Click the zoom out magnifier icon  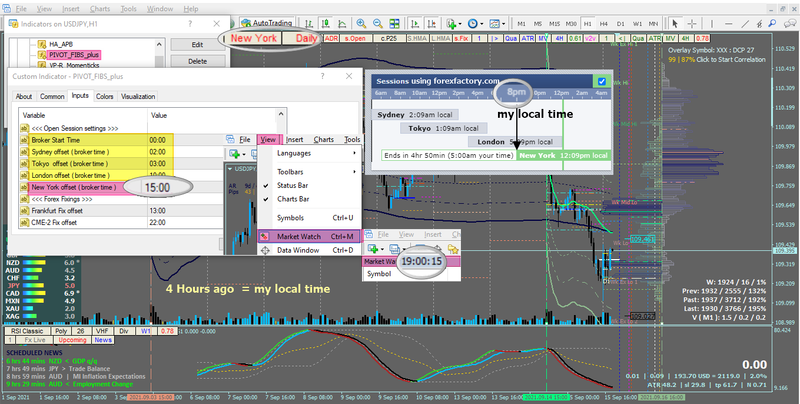(x=378, y=23)
